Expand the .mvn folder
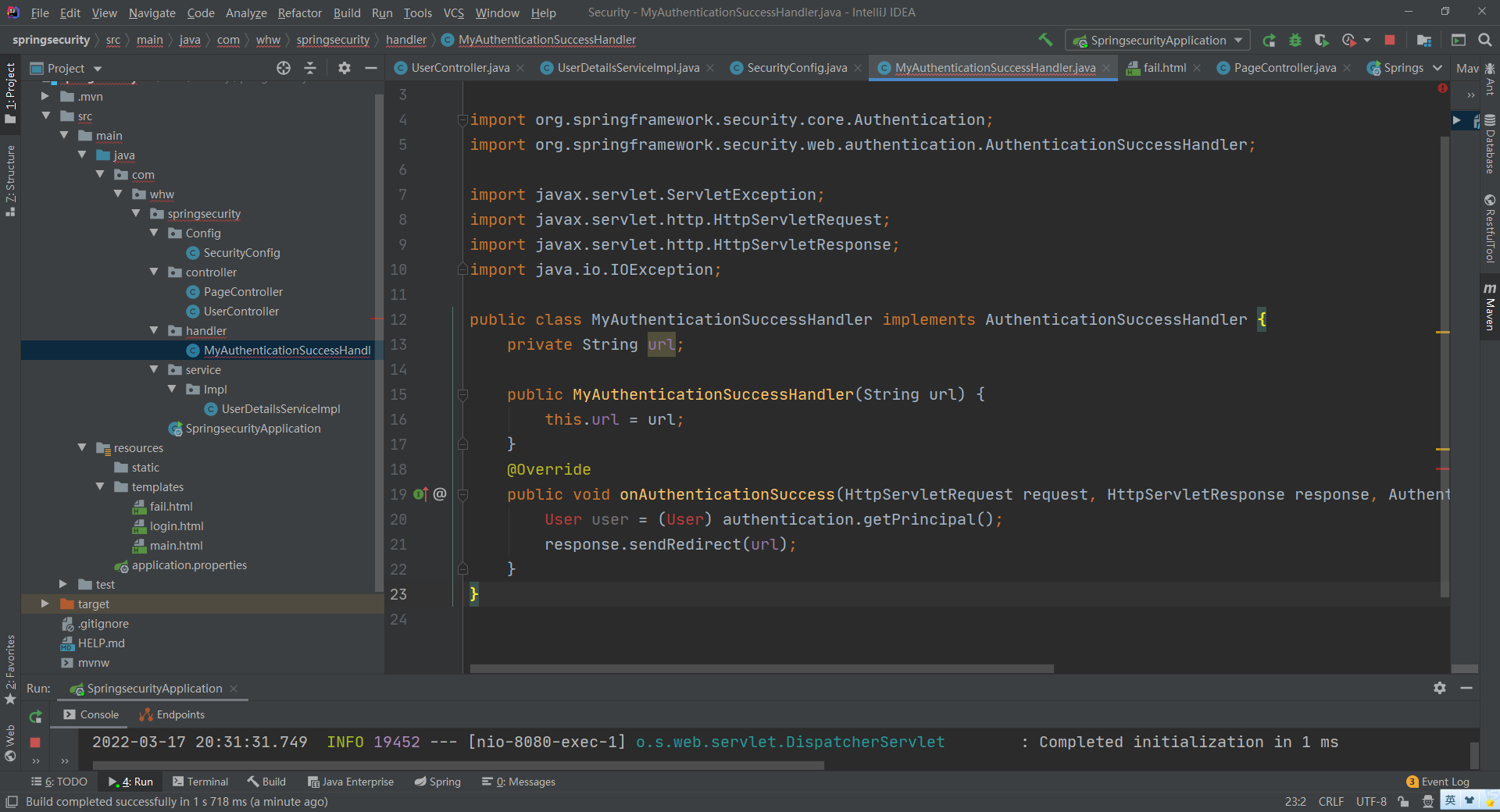Image resolution: width=1500 pixels, height=812 pixels. click(46, 96)
